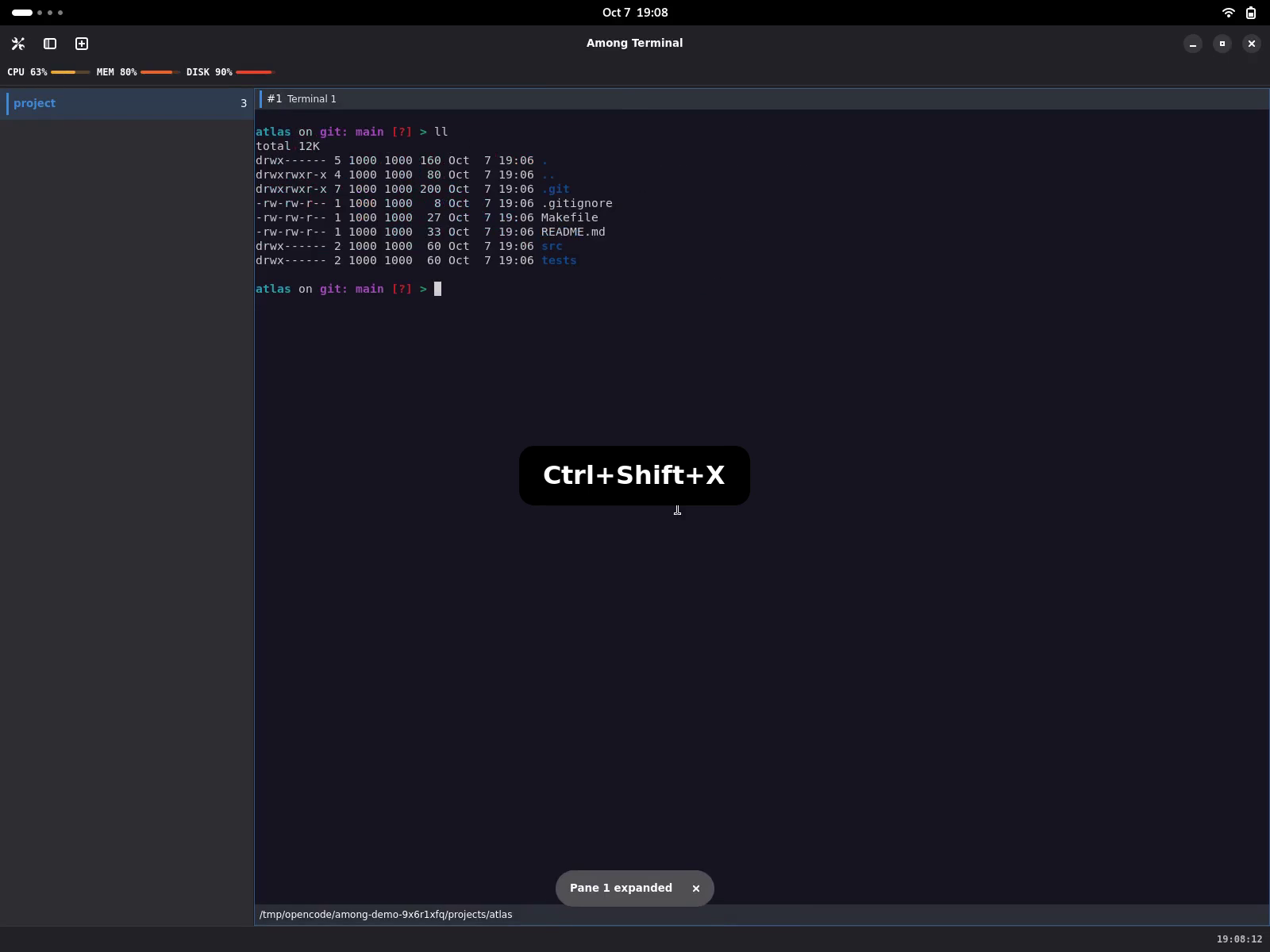Click the Among Terminal window title
Viewport: 1270px width, 952px height.
tap(634, 43)
